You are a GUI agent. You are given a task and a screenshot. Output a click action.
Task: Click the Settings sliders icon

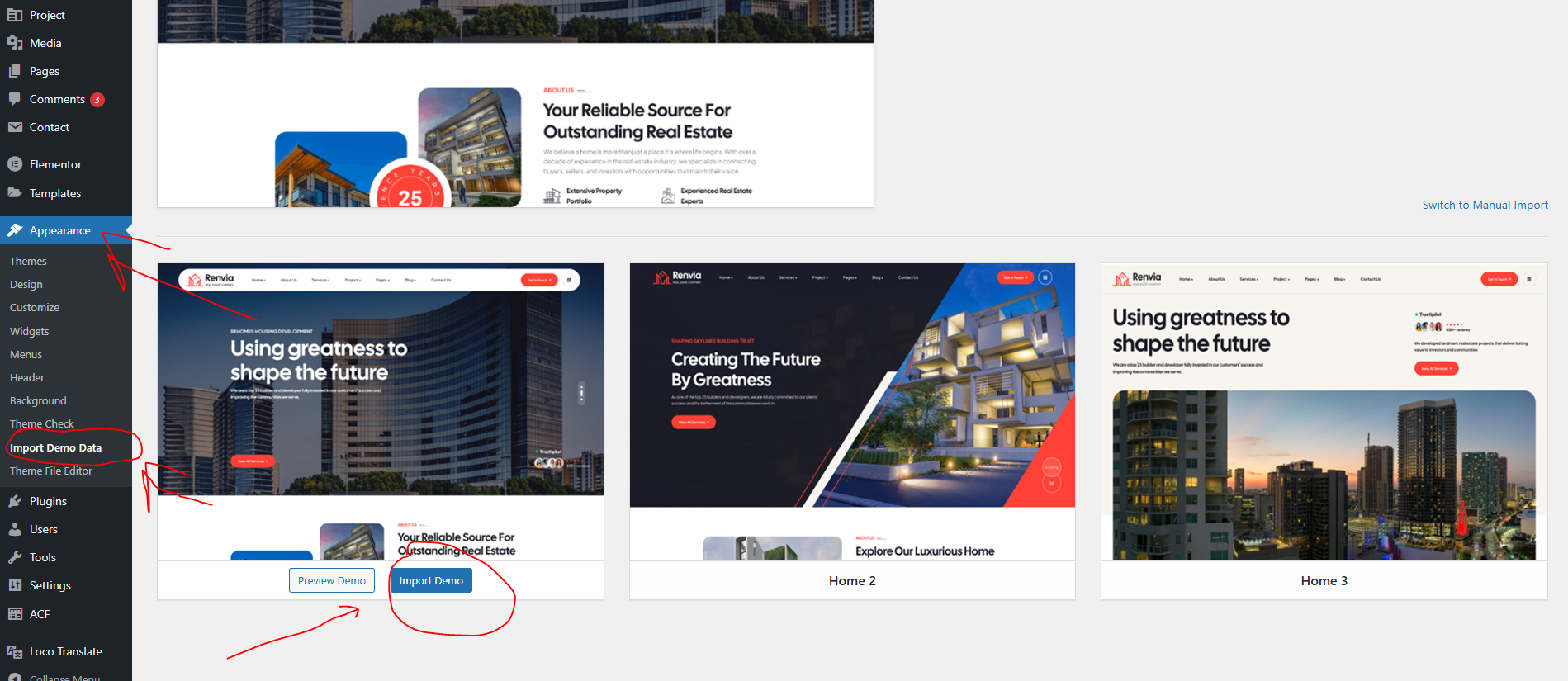click(15, 585)
